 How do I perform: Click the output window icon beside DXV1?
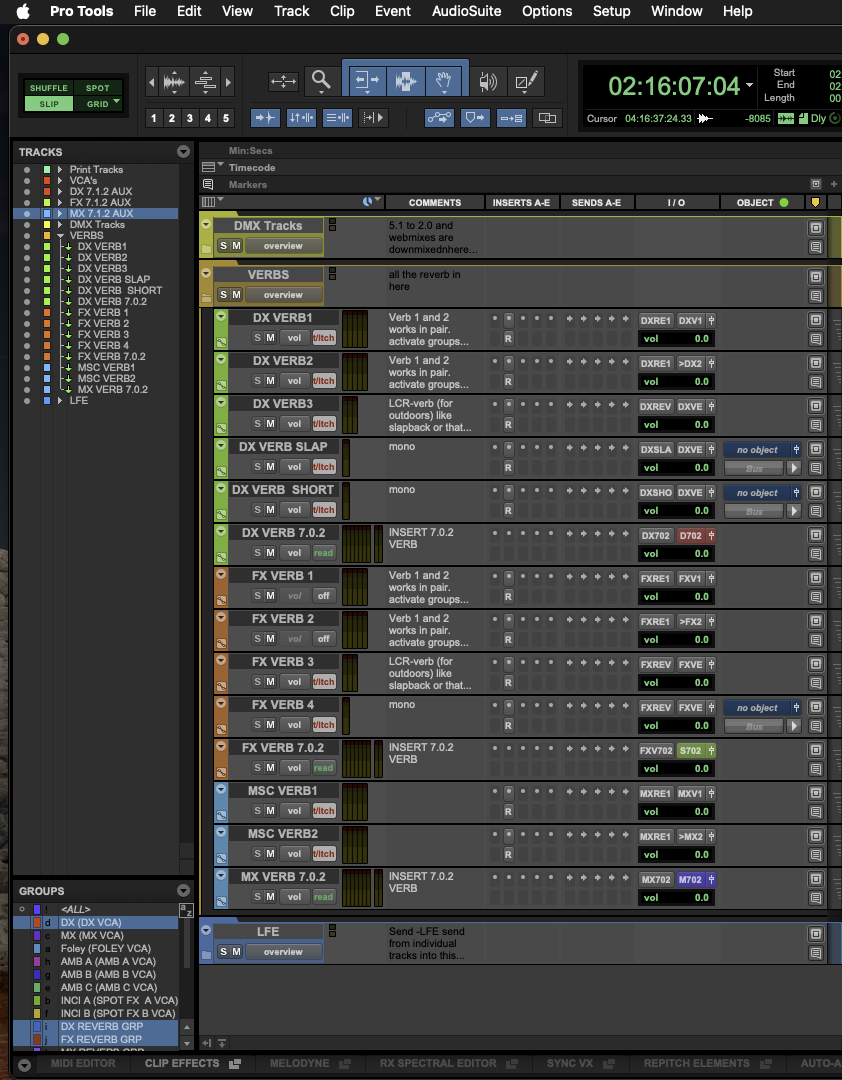pyautogui.click(x=710, y=320)
